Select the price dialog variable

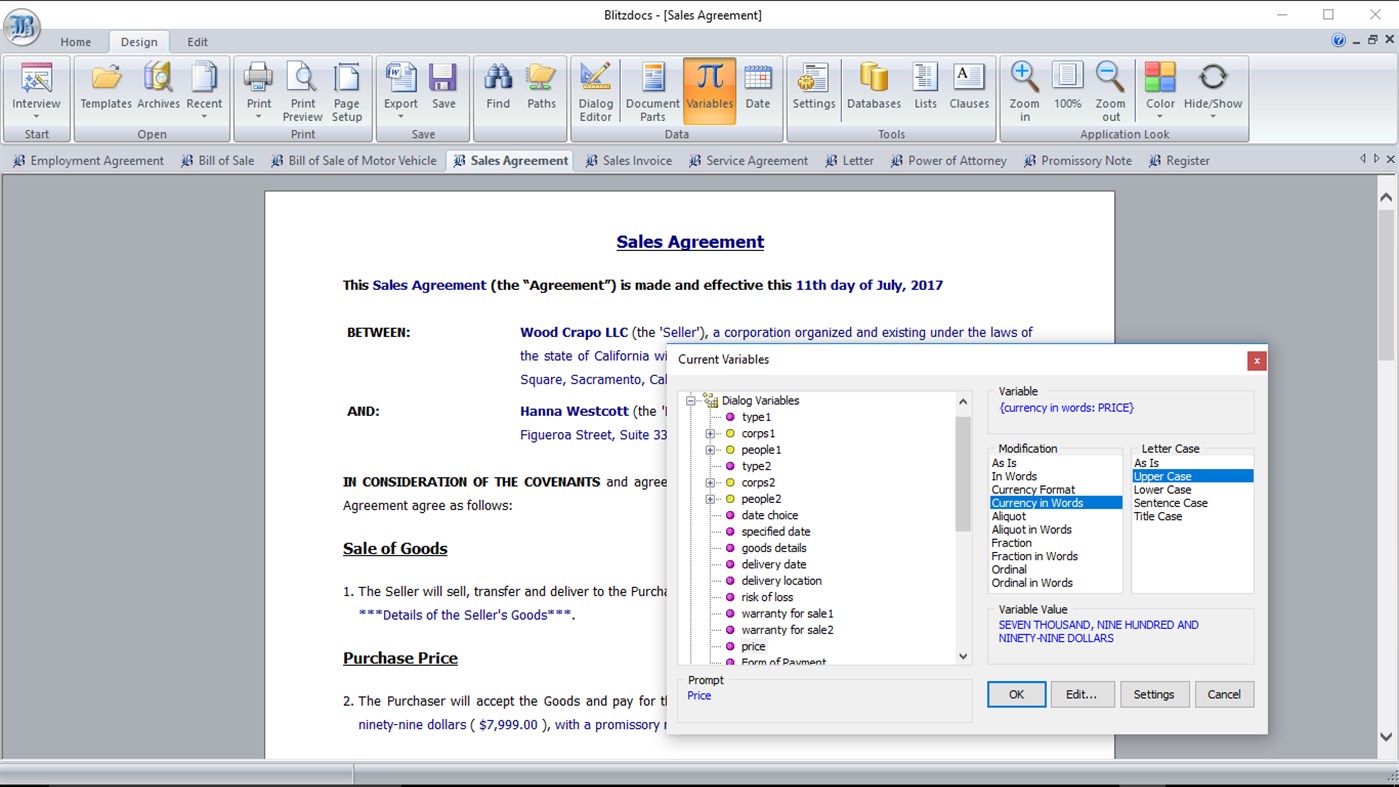755,646
